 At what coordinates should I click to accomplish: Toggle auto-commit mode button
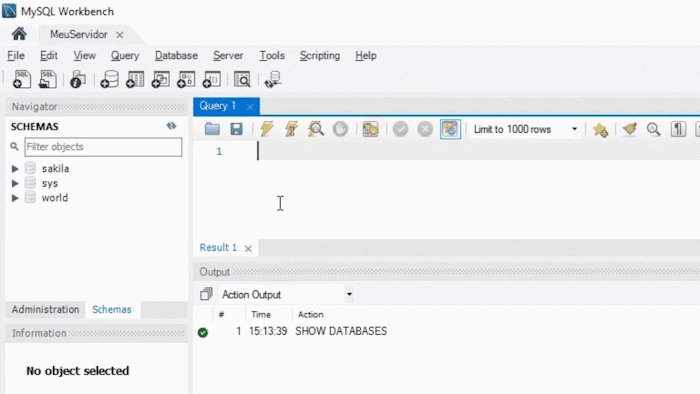(450, 129)
